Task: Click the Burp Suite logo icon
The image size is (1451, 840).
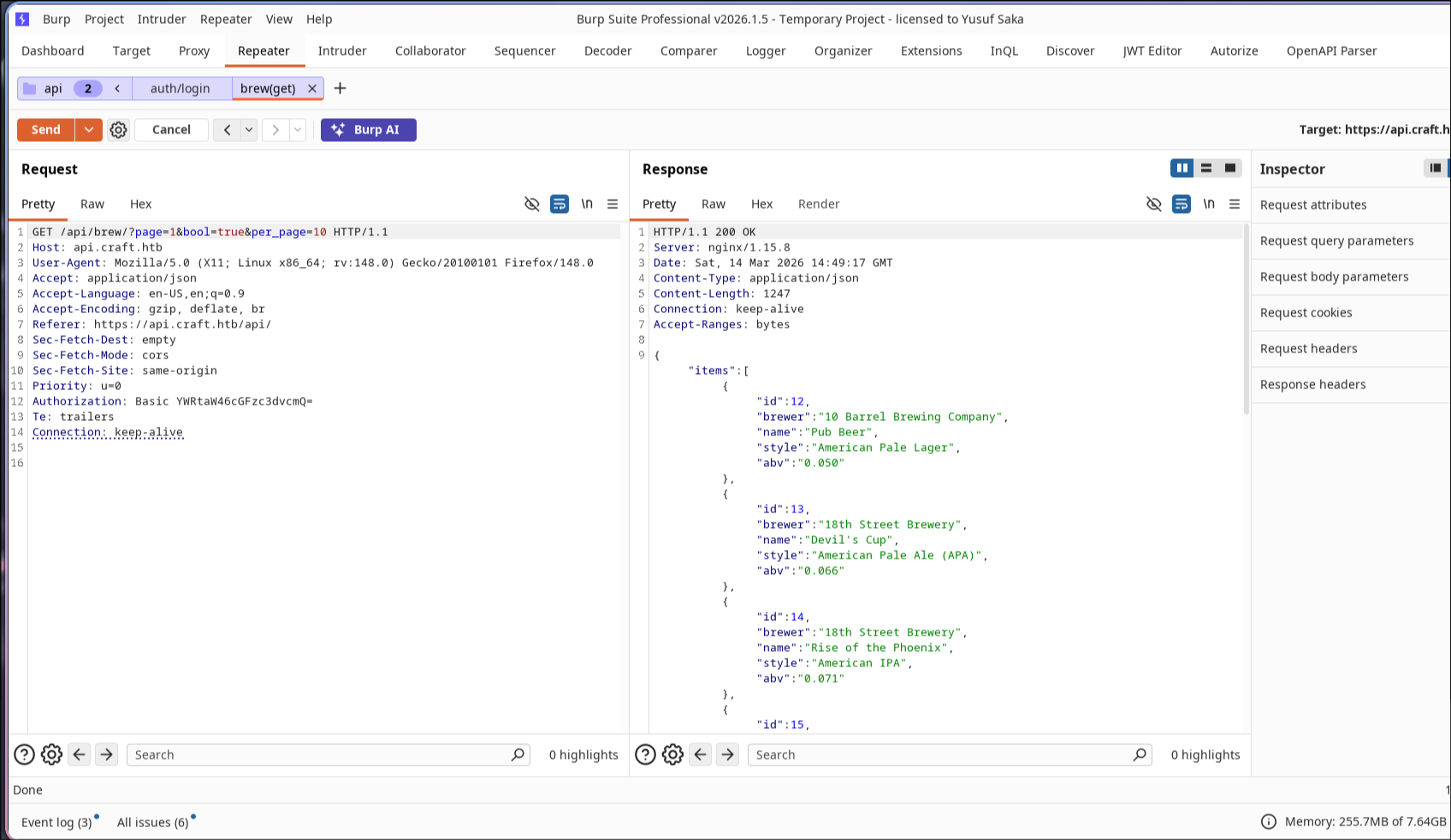Action: pyautogui.click(x=22, y=19)
